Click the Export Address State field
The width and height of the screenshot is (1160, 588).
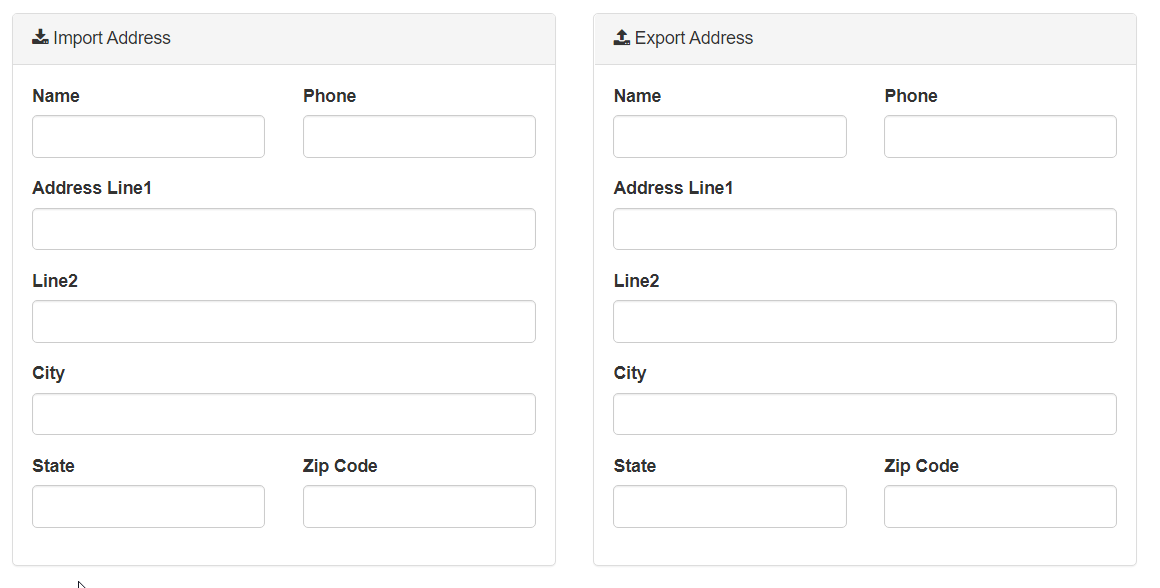[730, 507]
